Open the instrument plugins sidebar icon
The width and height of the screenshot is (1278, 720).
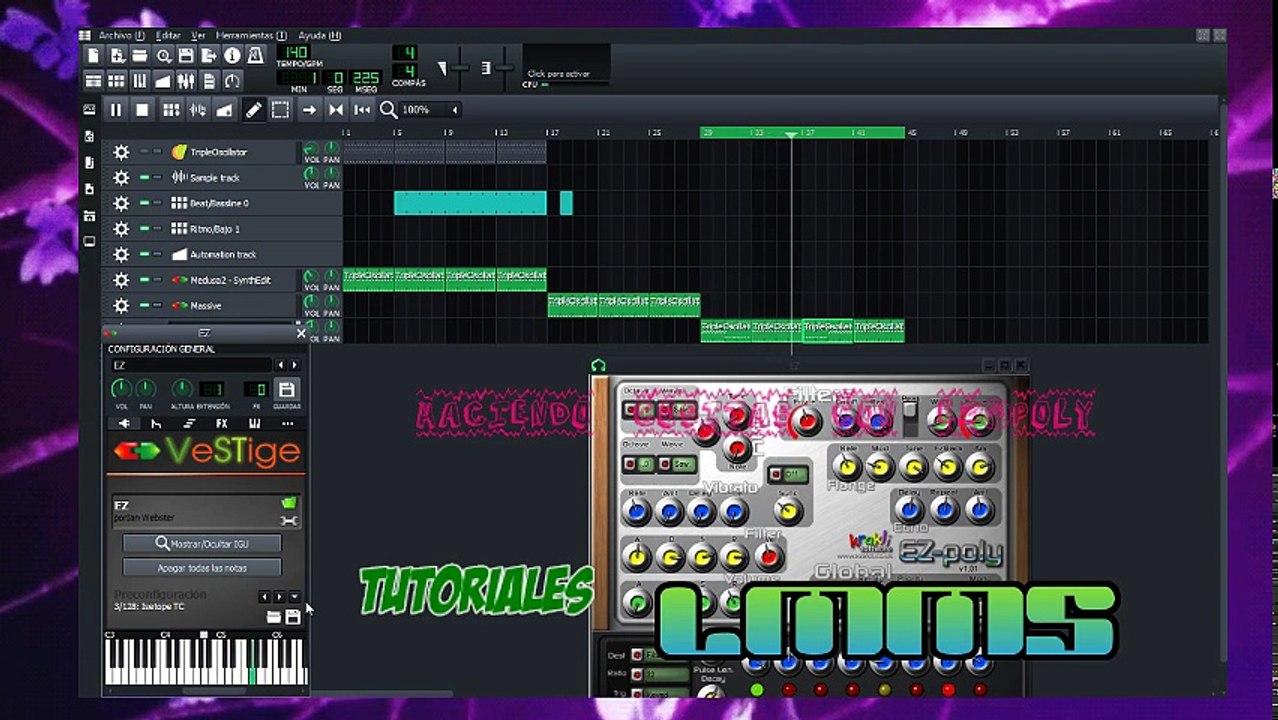pos(89,109)
